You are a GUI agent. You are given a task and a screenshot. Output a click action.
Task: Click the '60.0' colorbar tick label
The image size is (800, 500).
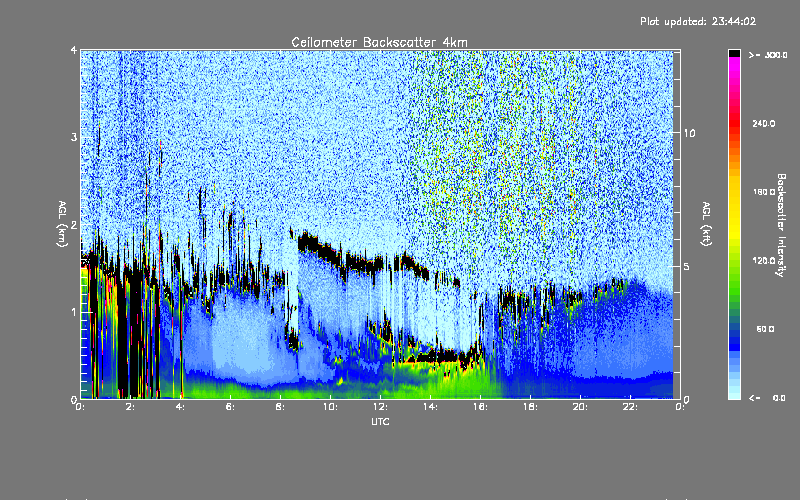765,329
